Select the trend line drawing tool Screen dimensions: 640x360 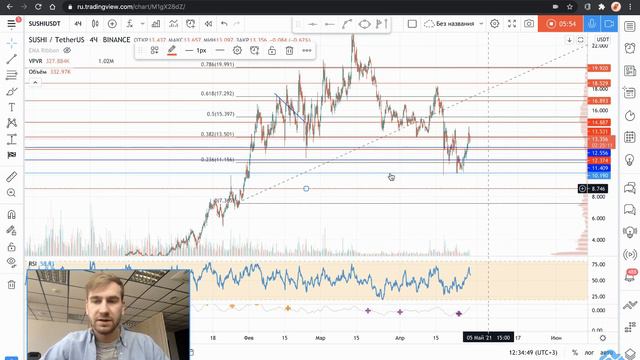(11, 59)
